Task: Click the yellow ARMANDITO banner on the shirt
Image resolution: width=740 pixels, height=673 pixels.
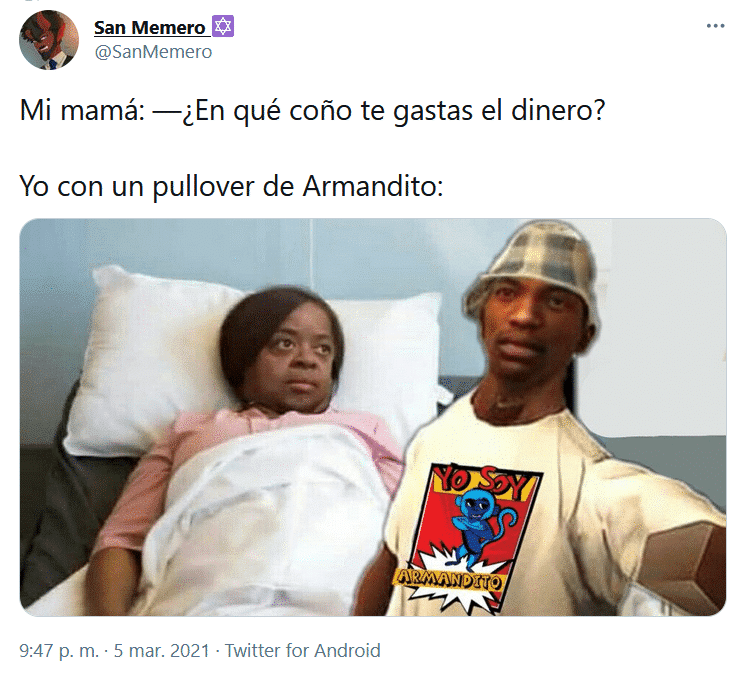Action: 447,579
